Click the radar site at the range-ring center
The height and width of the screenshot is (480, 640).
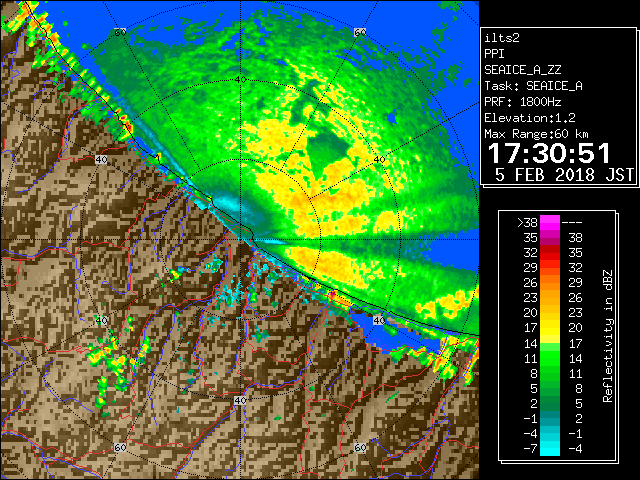tap(241, 240)
